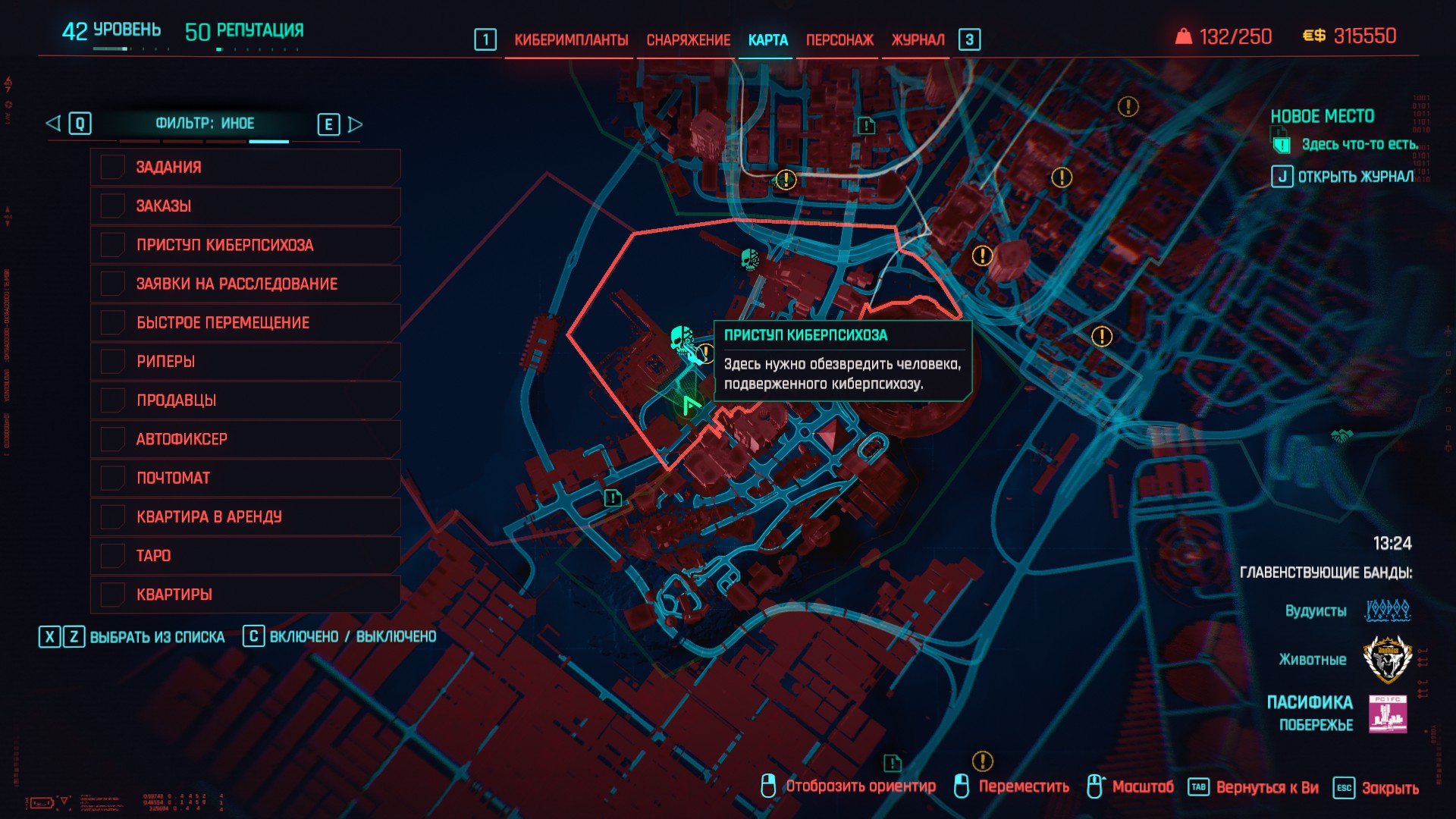Click the green player position arrow
1456x819 pixels.
pos(689,405)
